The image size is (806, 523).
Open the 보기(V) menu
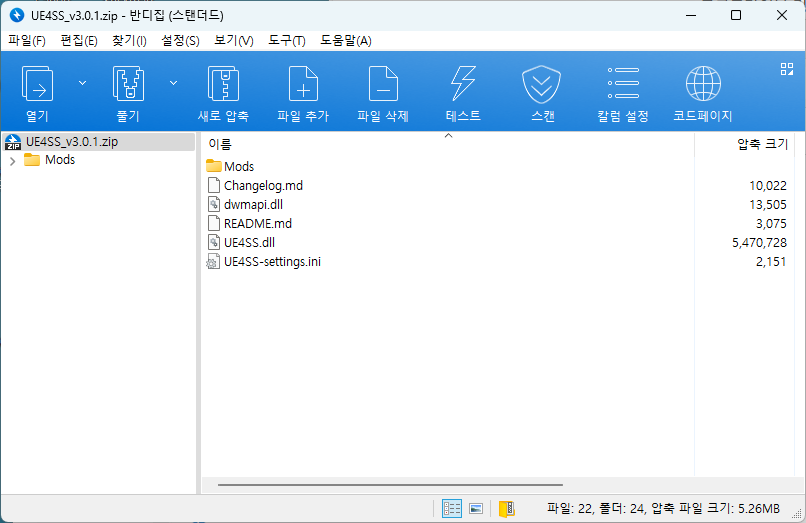tap(234, 41)
